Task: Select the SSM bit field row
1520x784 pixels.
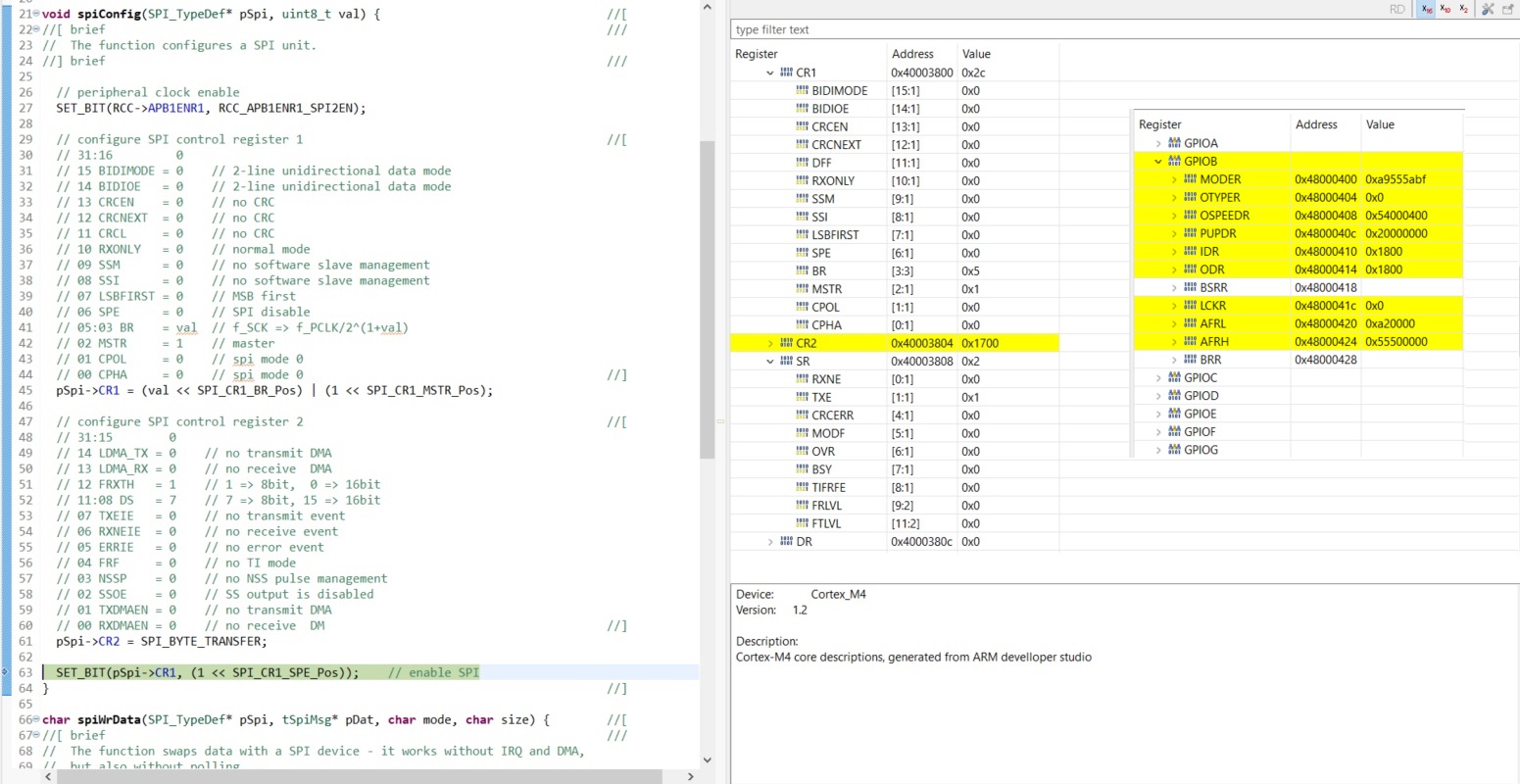Action: pyautogui.click(x=894, y=199)
